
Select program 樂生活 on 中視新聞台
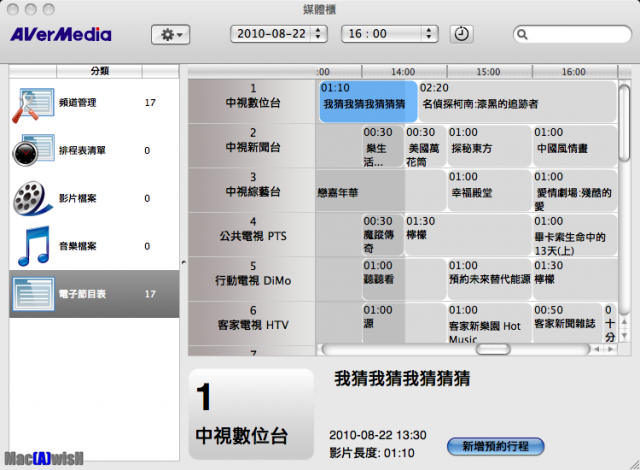383,146
